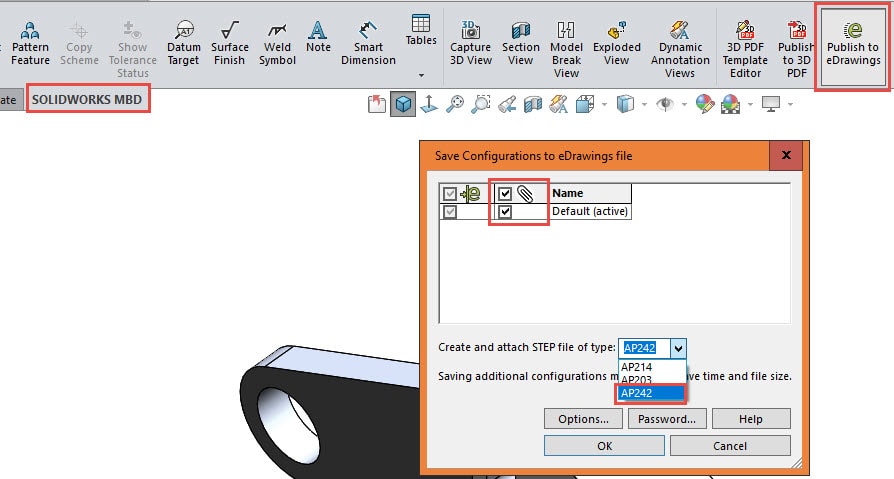Choose AP242 from the STEP type list

tap(652, 393)
